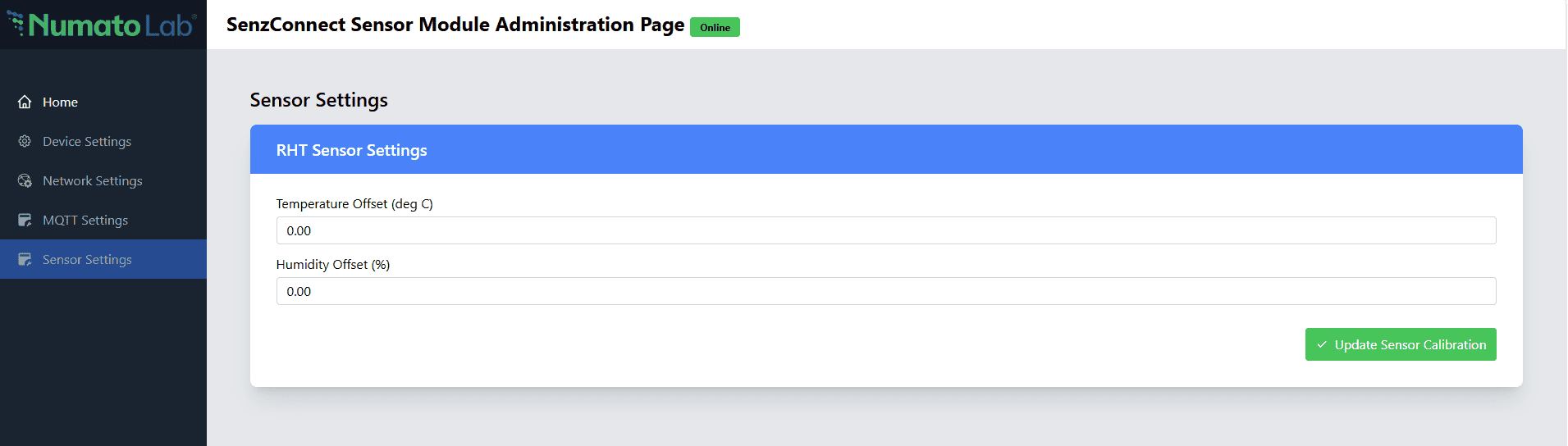Click into the Humidity Offset field
This screenshot has width=1568, height=446.
[x=886, y=291]
